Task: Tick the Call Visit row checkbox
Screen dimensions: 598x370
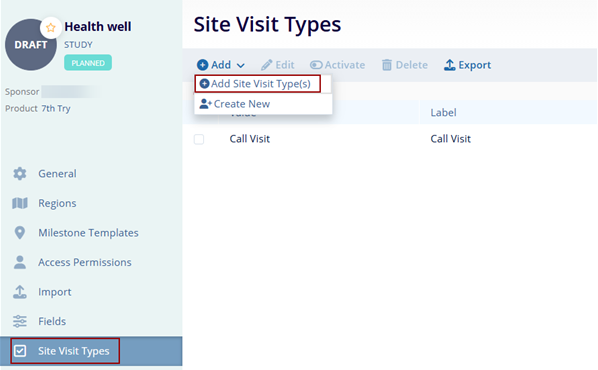Action: pos(199,139)
